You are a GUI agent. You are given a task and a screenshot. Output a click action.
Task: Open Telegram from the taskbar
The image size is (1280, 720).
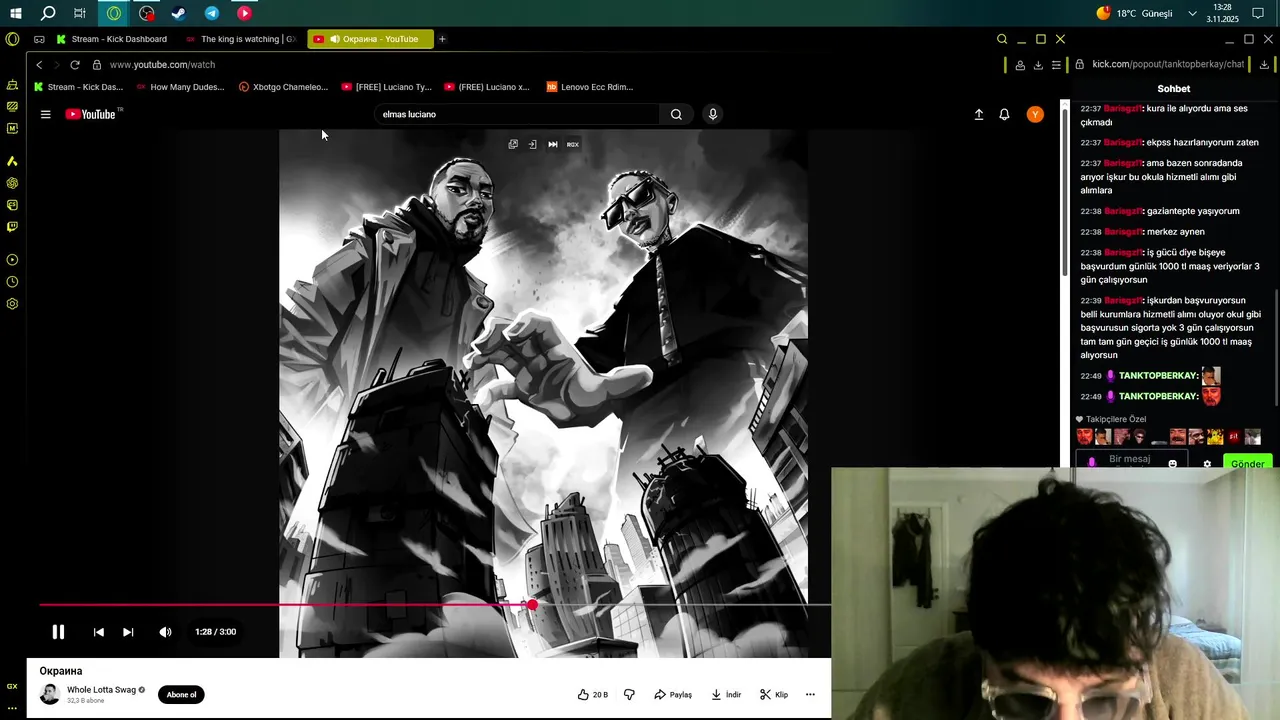point(212,14)
